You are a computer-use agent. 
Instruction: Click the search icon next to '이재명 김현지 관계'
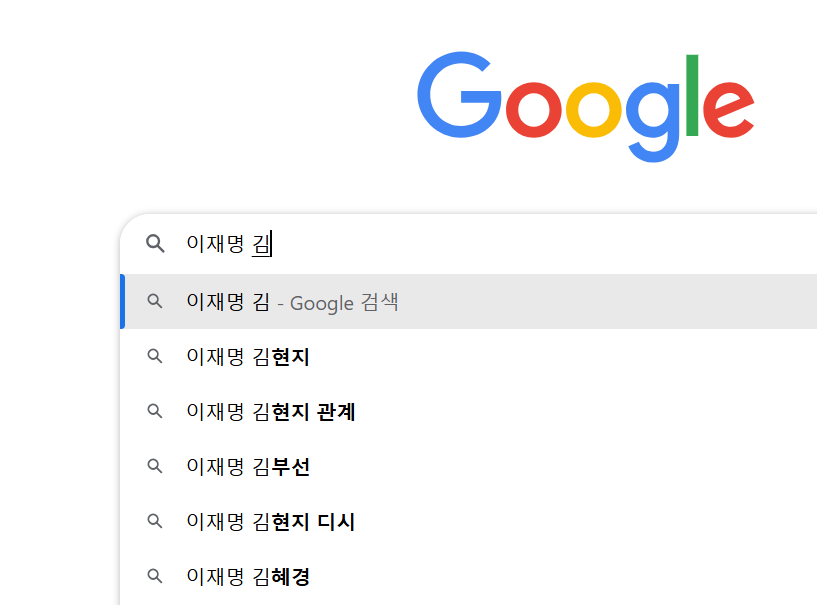155,411
